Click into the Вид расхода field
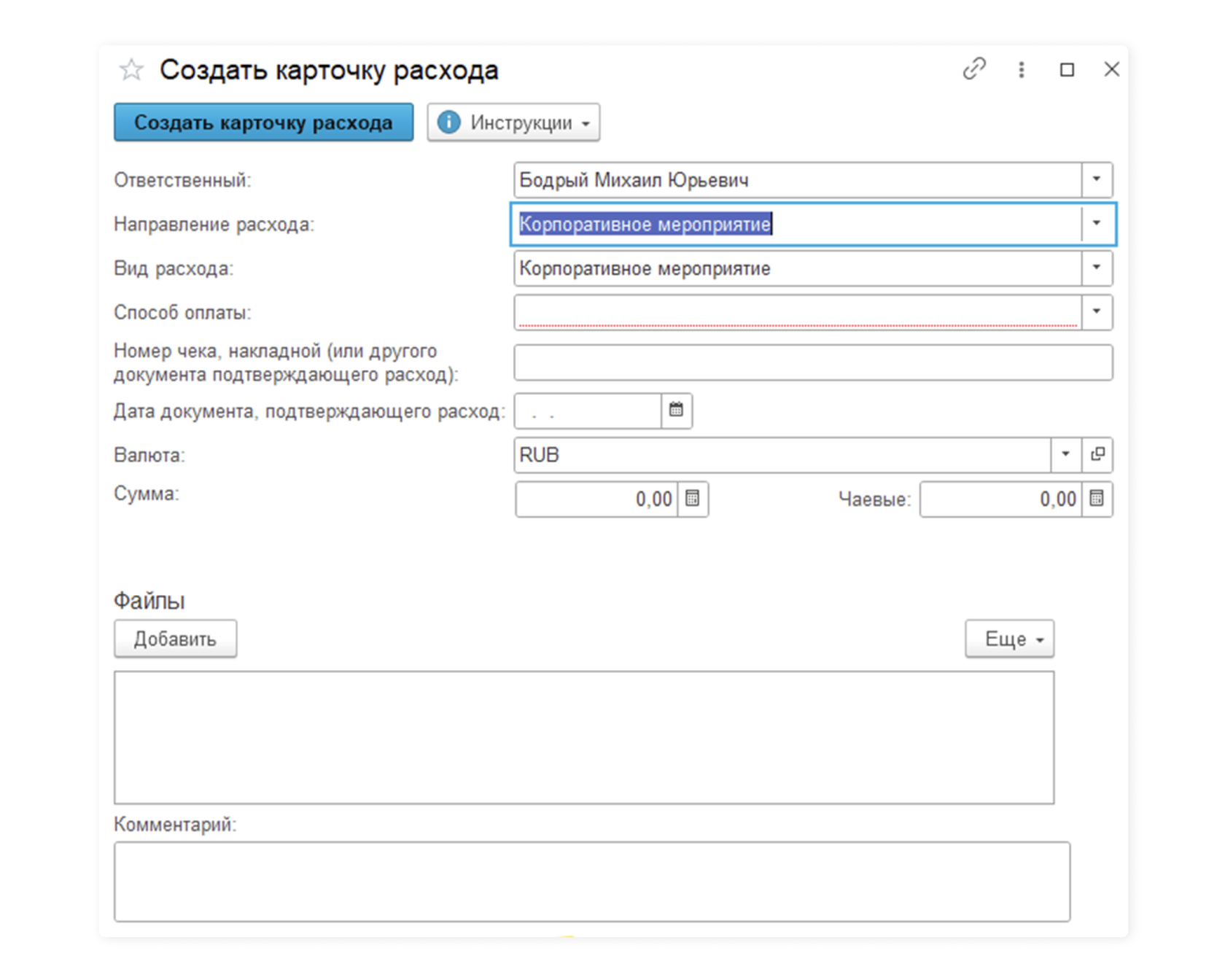 point(798,268)
